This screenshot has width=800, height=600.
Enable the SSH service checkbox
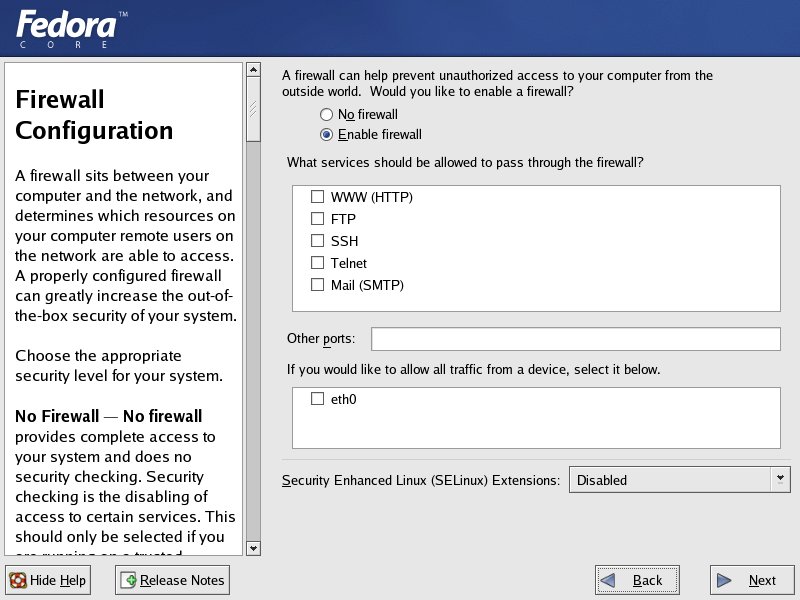point(317,240)
